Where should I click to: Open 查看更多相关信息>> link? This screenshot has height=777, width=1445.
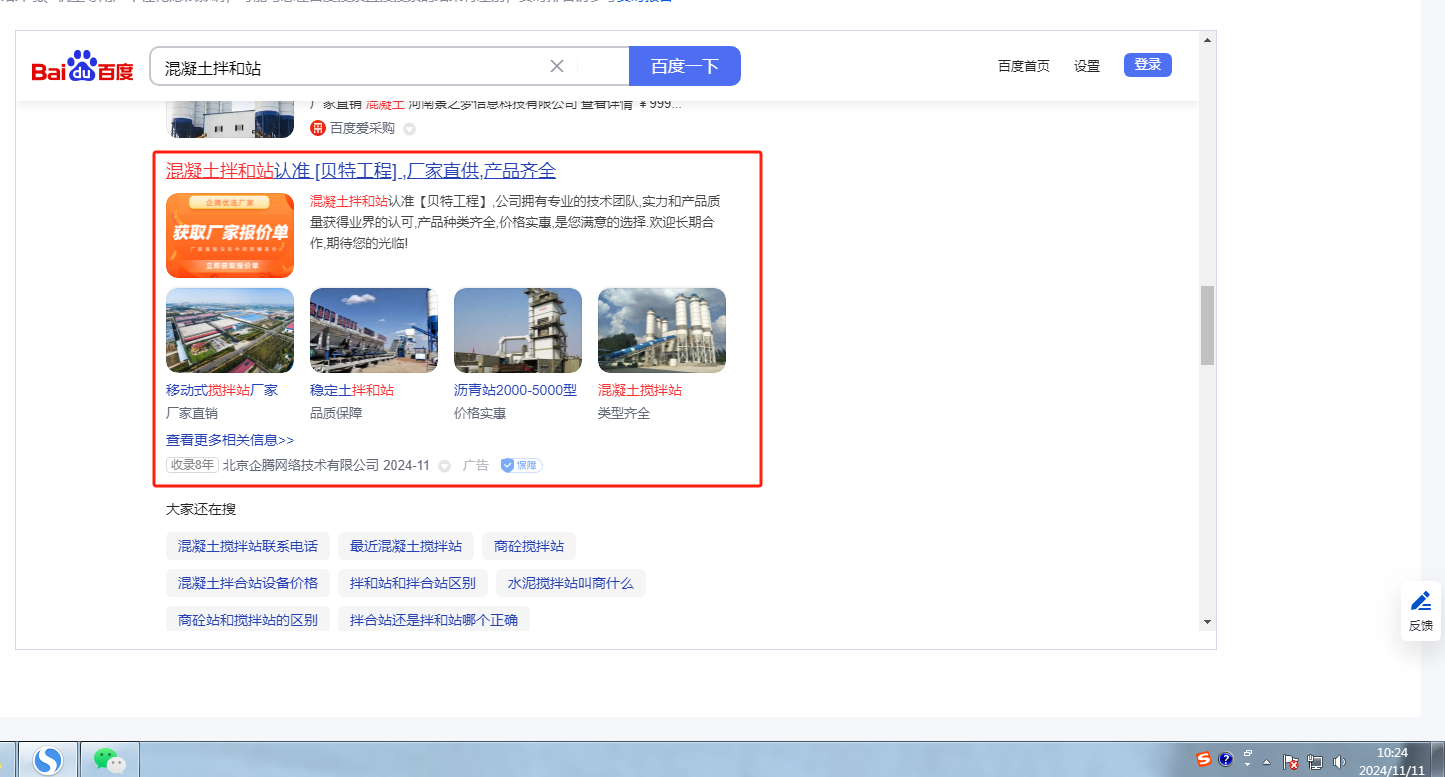(230, 440)
